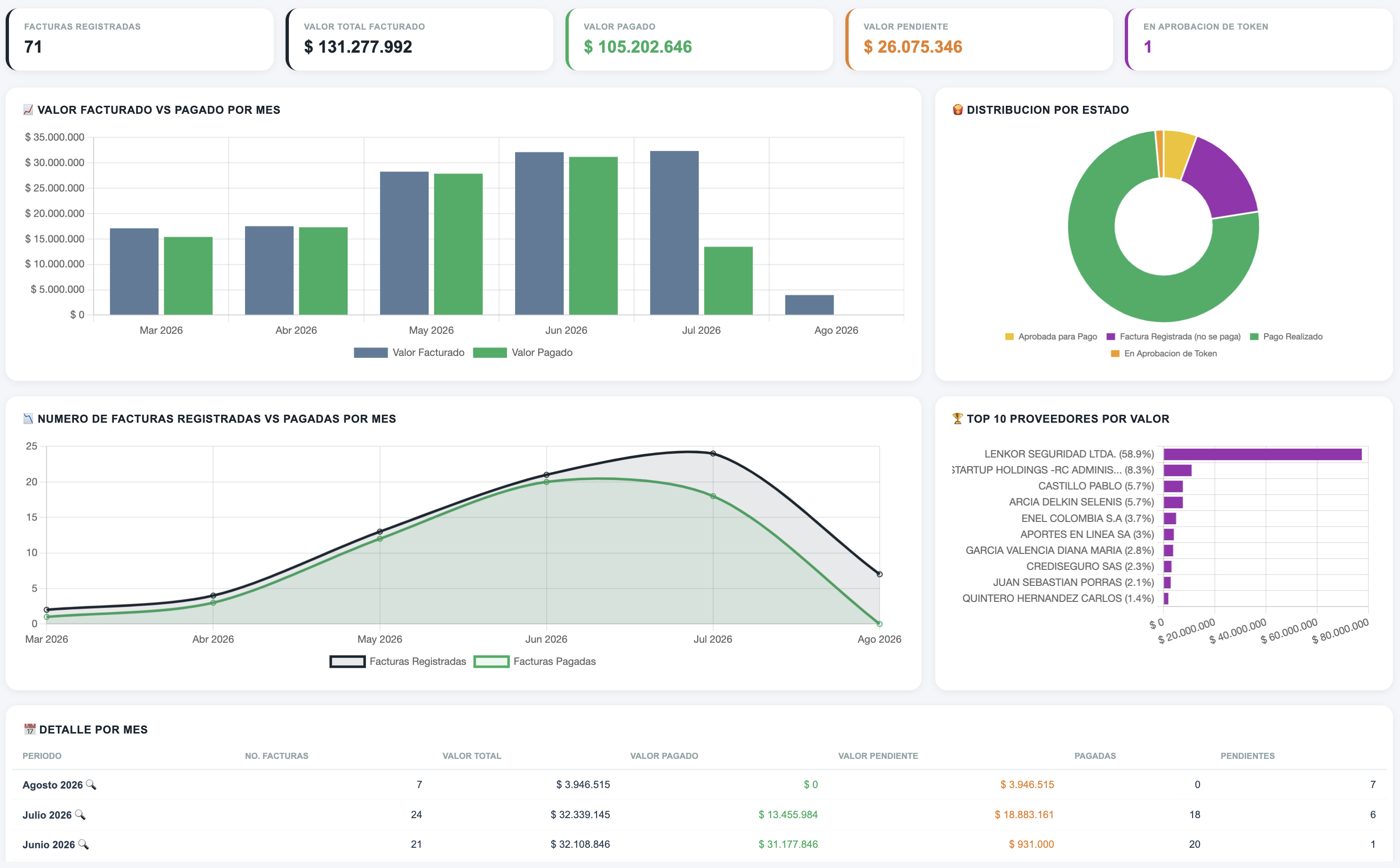
Task: Click the Julio 2026 period row link
Action: 47,814
